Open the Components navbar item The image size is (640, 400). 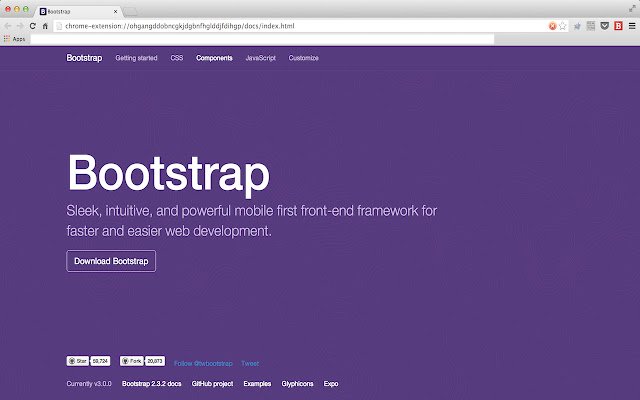[x=214, y=58]
